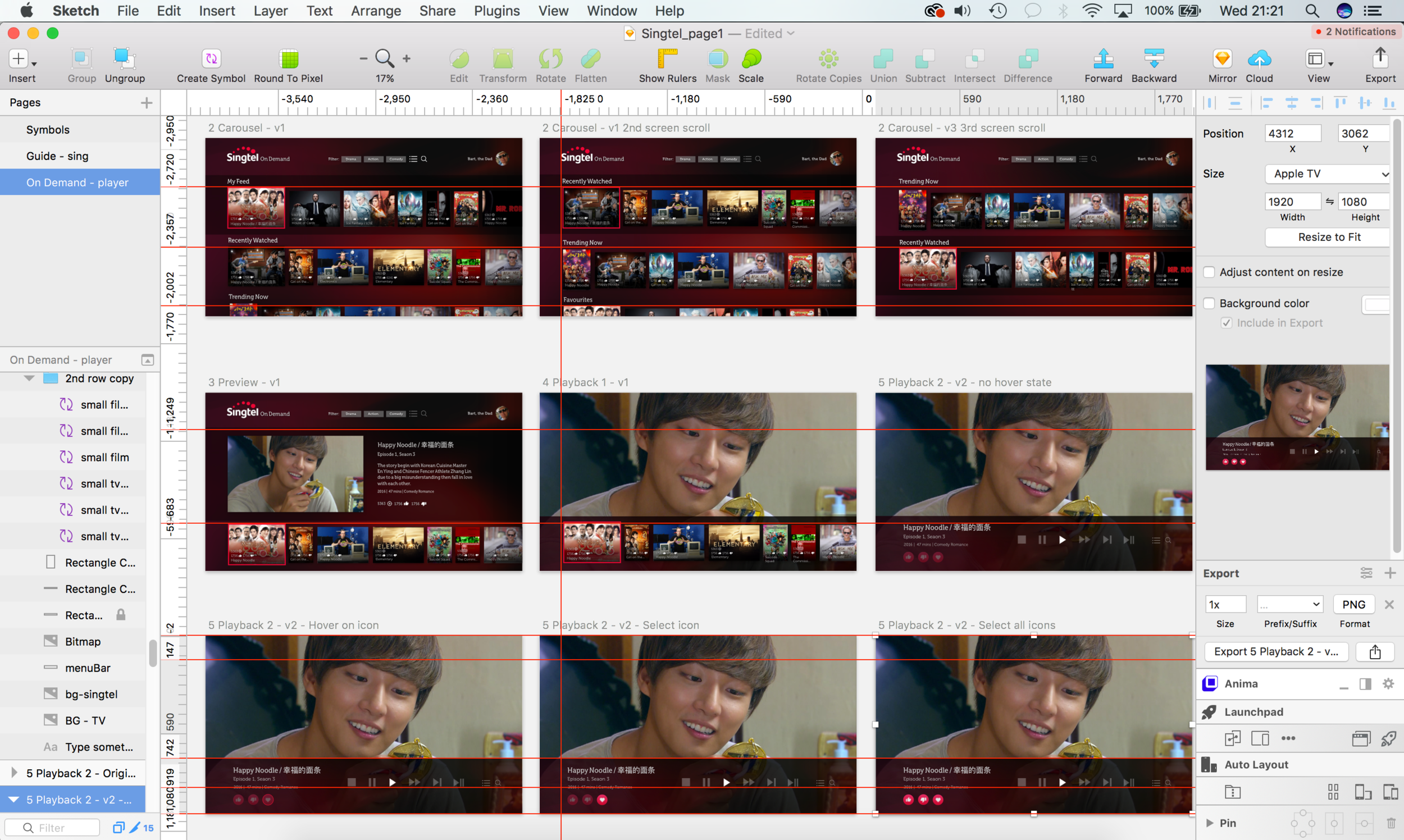Toggle the Include in Export checkbox
The image size is (1404, 840).
pyautogui.click(x=1226, y=323)
